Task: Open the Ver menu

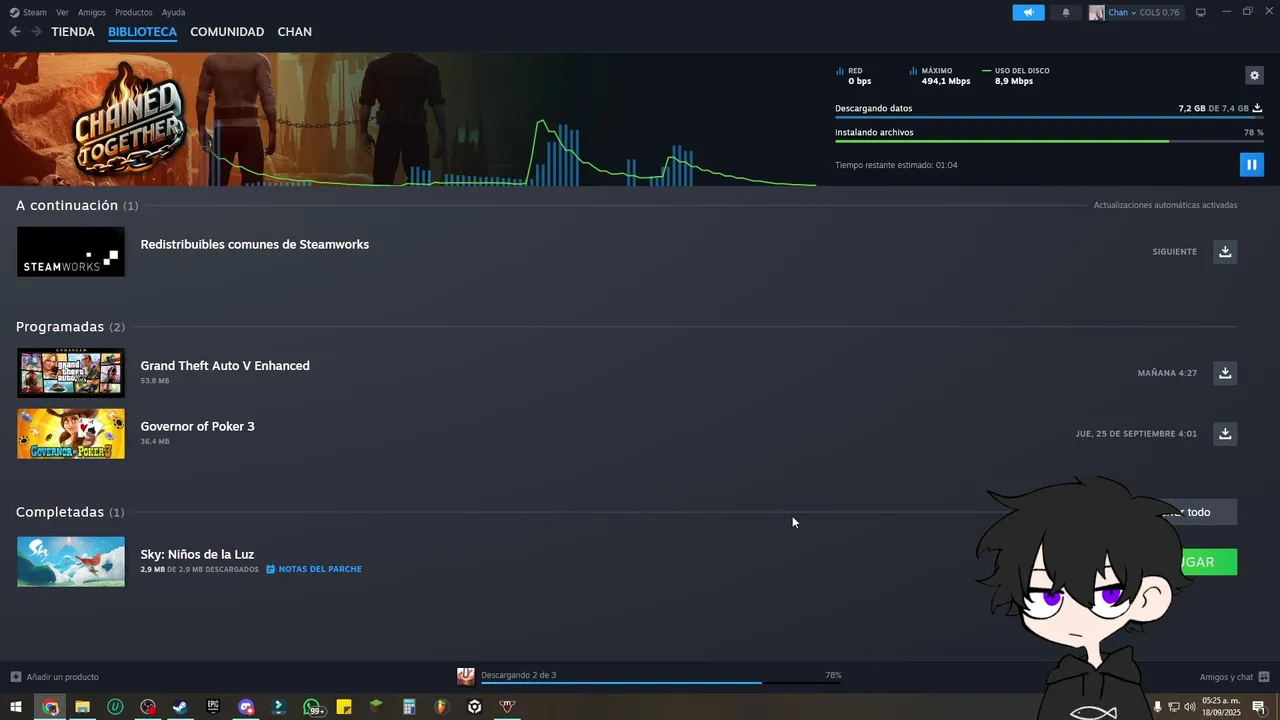Action: 62,12
